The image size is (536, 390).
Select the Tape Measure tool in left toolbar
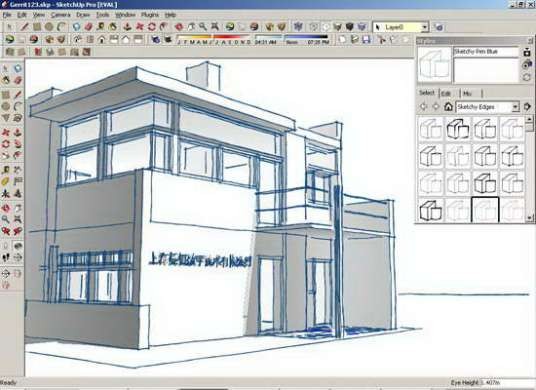tap(5, 170)
